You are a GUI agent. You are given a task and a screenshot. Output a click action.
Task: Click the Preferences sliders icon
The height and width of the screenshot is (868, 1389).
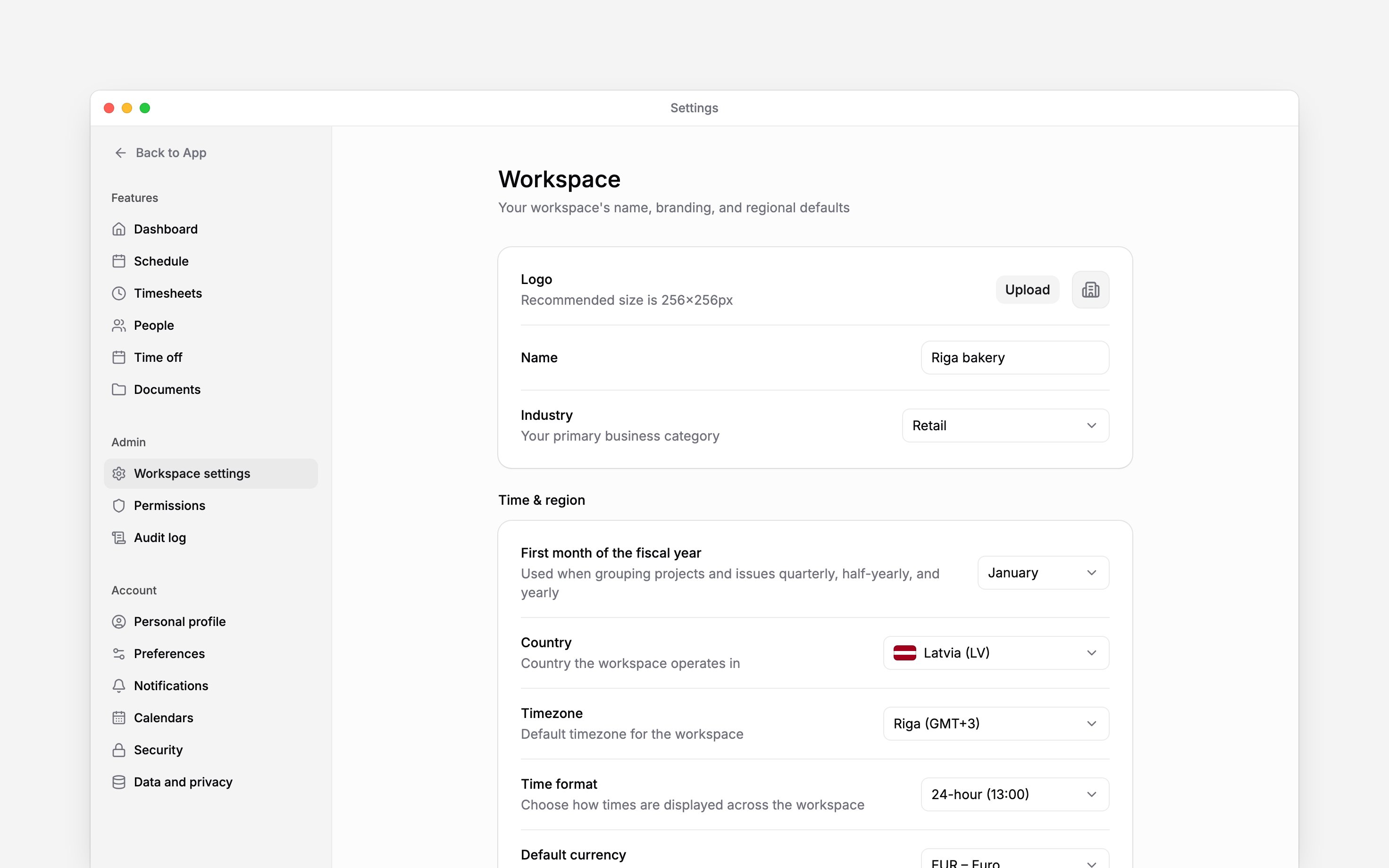click(x=119, y=654)
